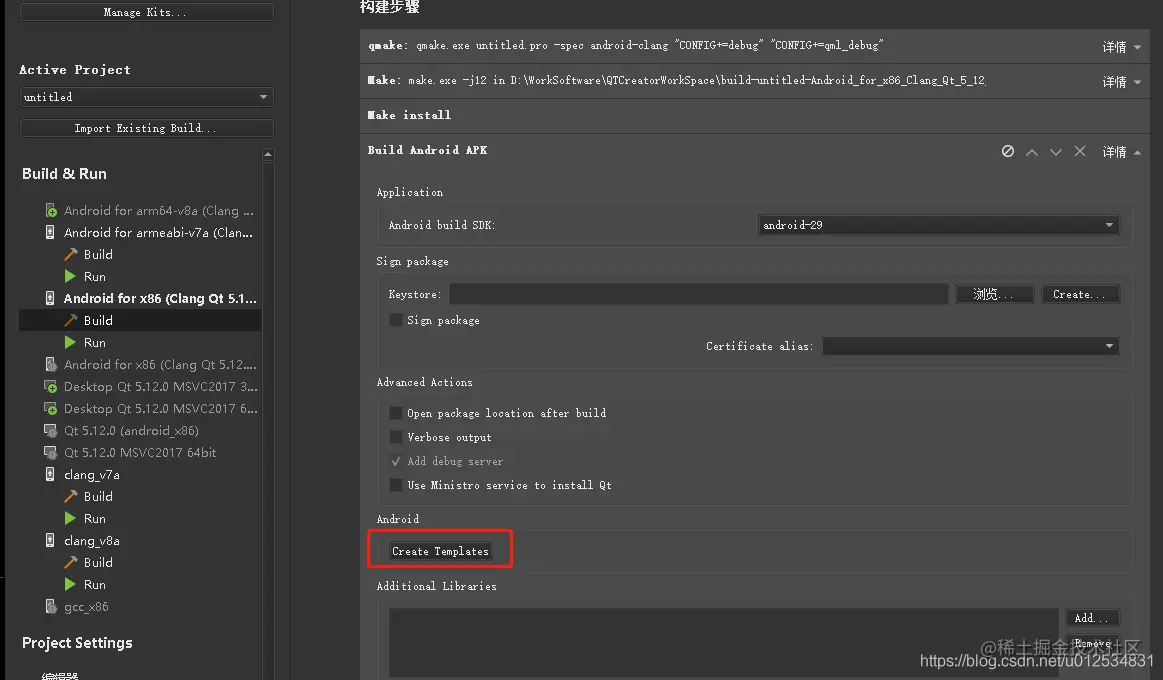Click play icon of Run under clang_v7a
This screenshot has height=680, width=1163.
tap(70, 518)
